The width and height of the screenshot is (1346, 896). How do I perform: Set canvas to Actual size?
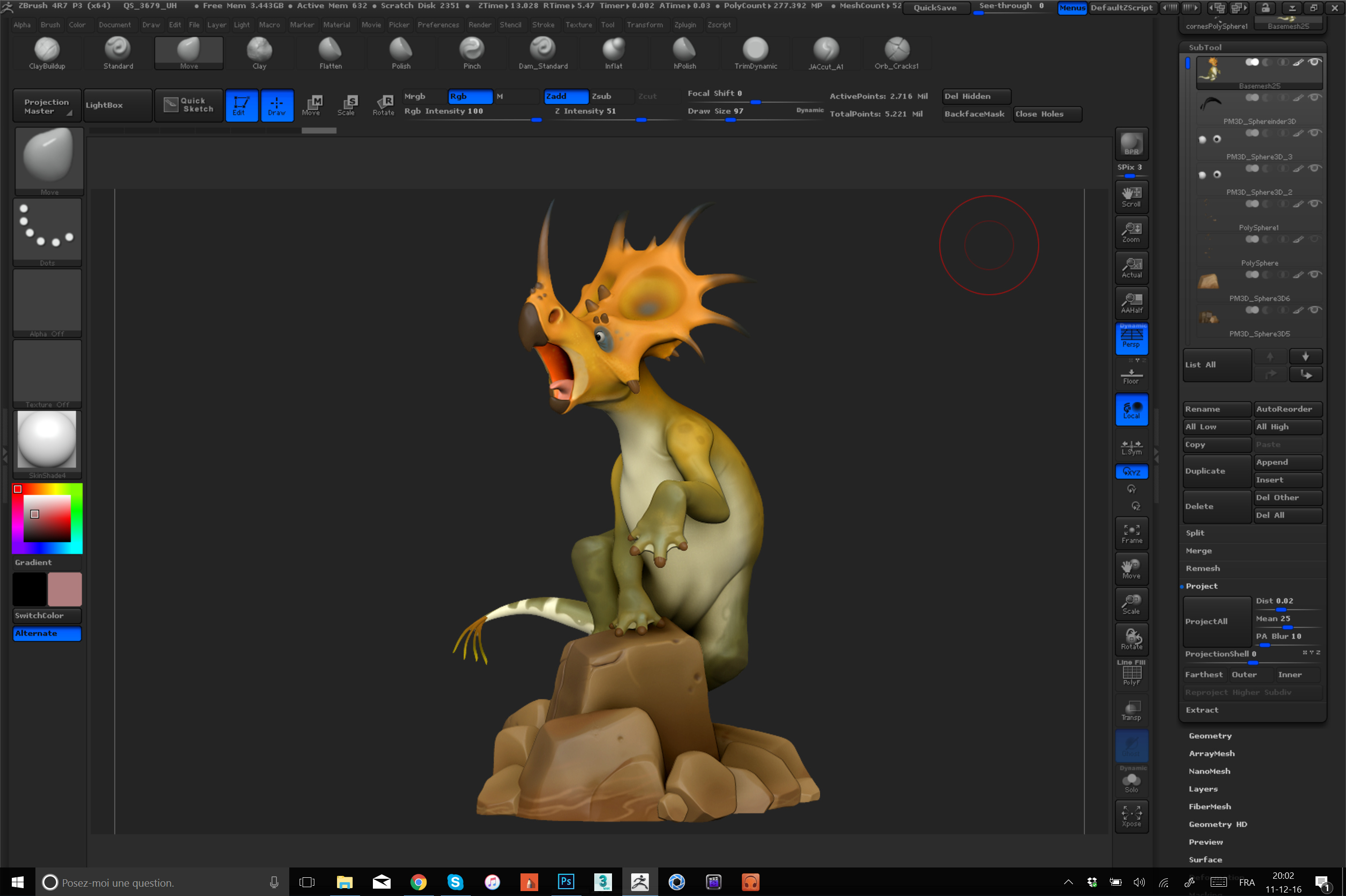tap(1132, 268)
